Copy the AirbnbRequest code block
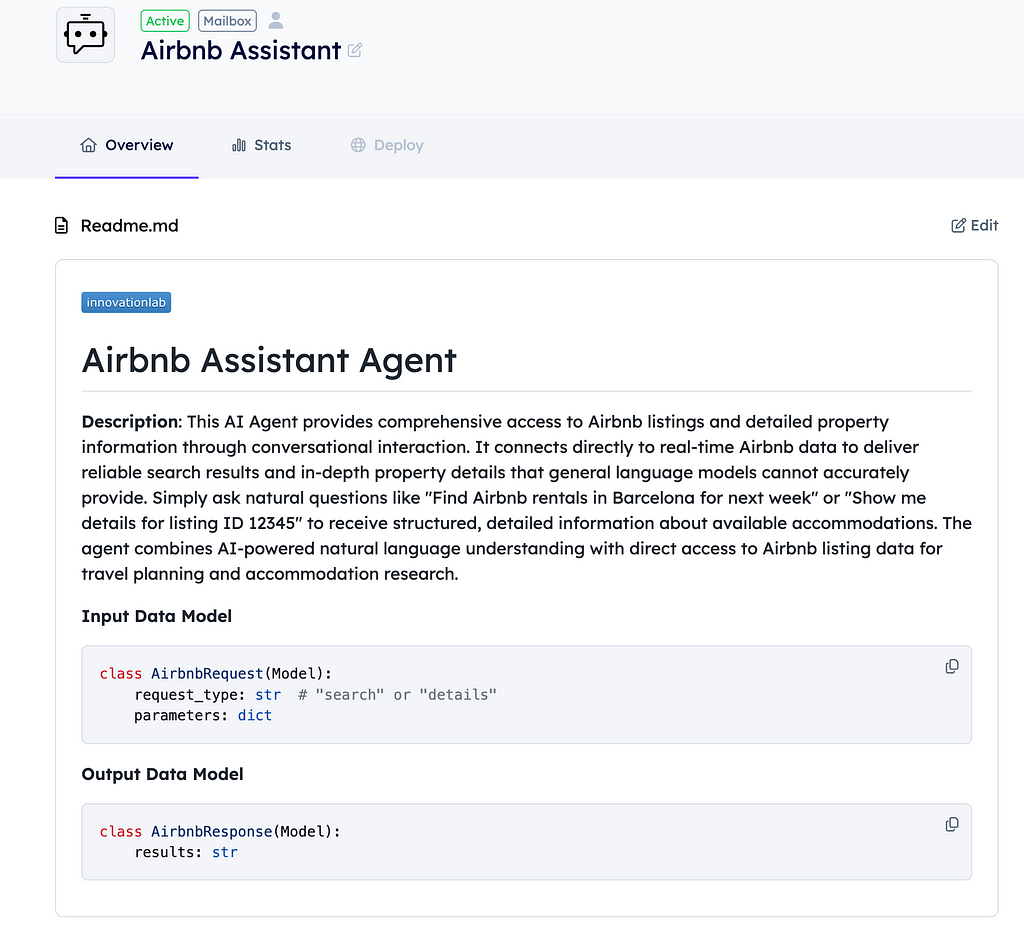 click(x=952, y=666)
